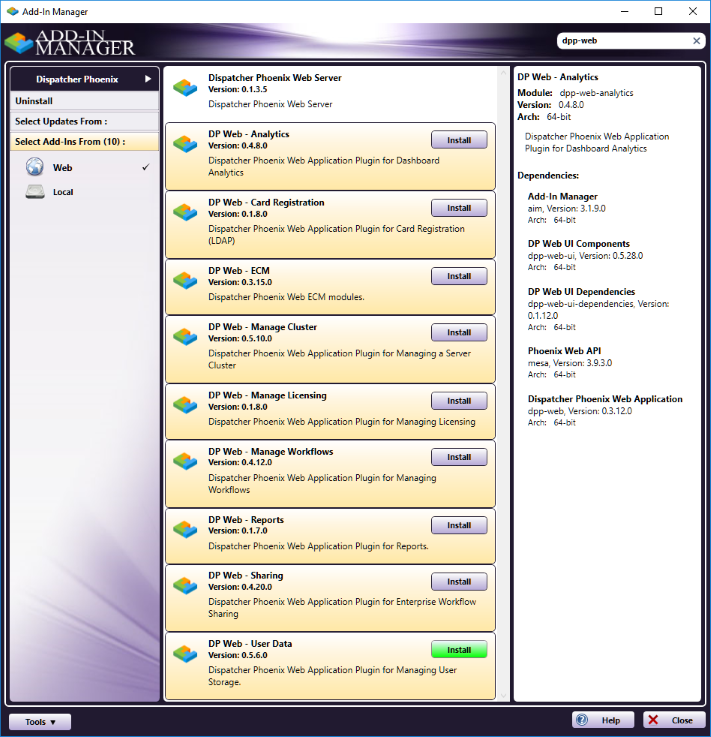Click the Dispatcher Phoenix Web Server icon
The width and height of the screenshot is (711, 737).
click(185, 87)
